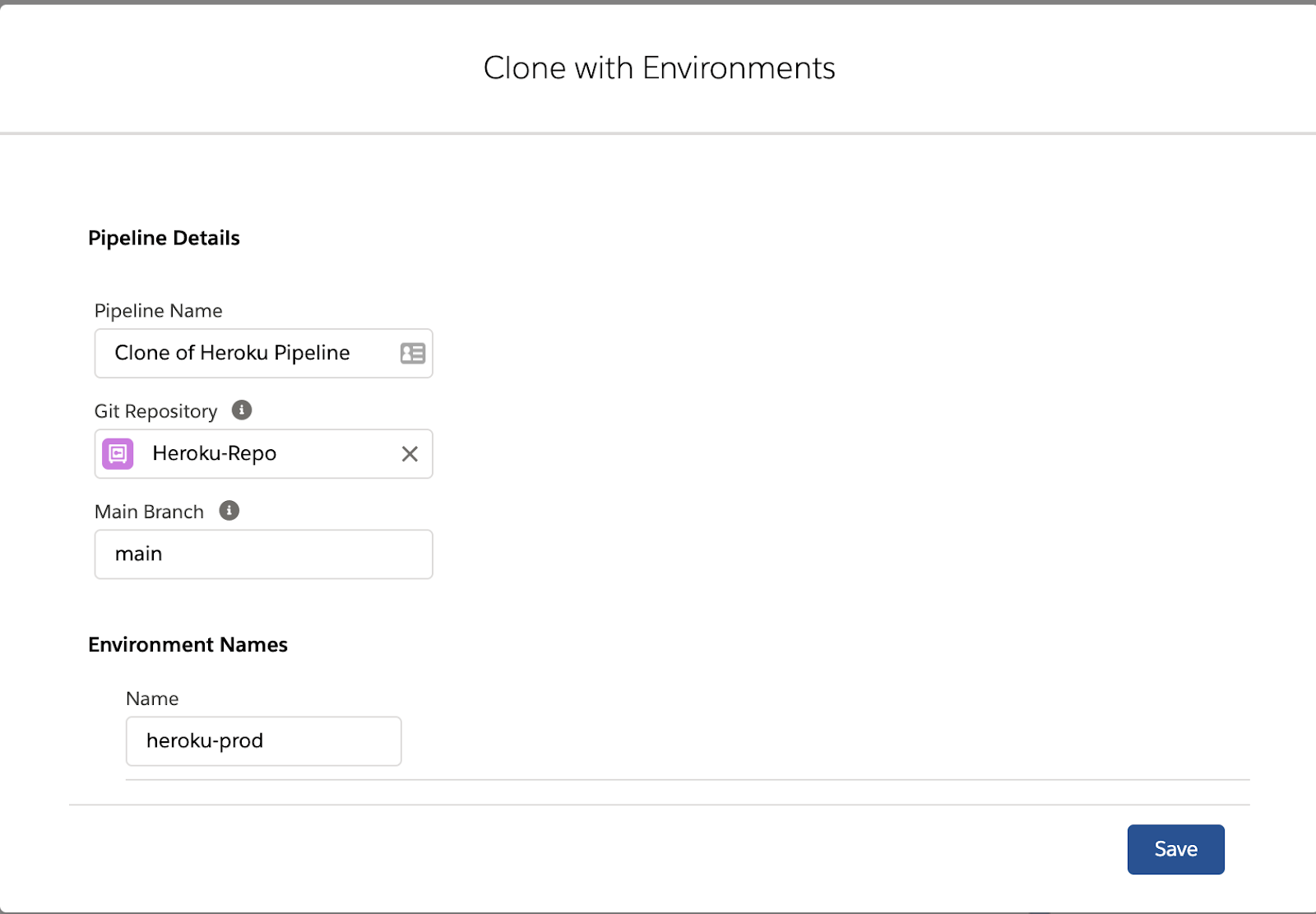Click the contact card icon in Pipeline Name field
The image size is (1316, 914).
coord(411,353)
